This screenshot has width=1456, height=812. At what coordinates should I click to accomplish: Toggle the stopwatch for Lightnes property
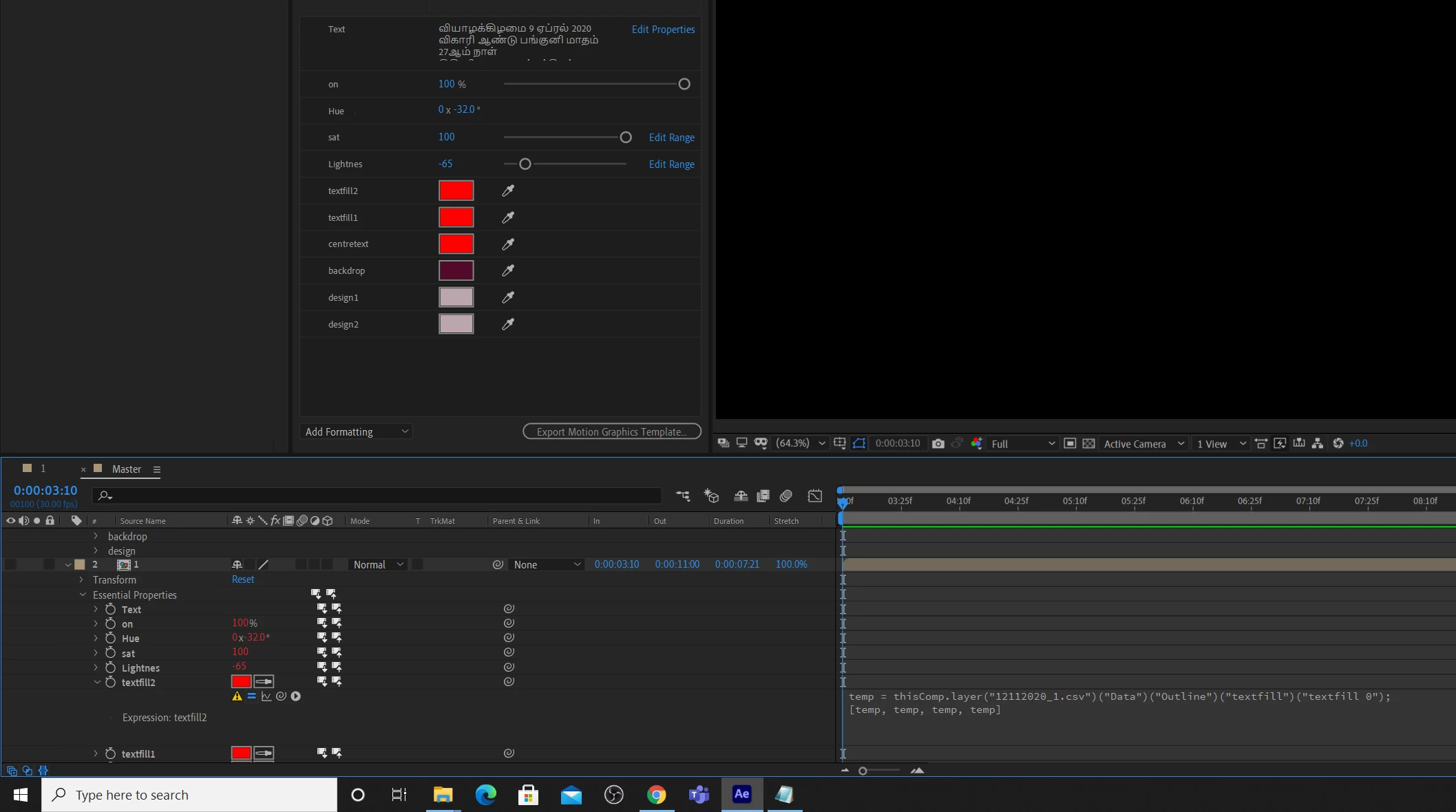click(110, 668)
